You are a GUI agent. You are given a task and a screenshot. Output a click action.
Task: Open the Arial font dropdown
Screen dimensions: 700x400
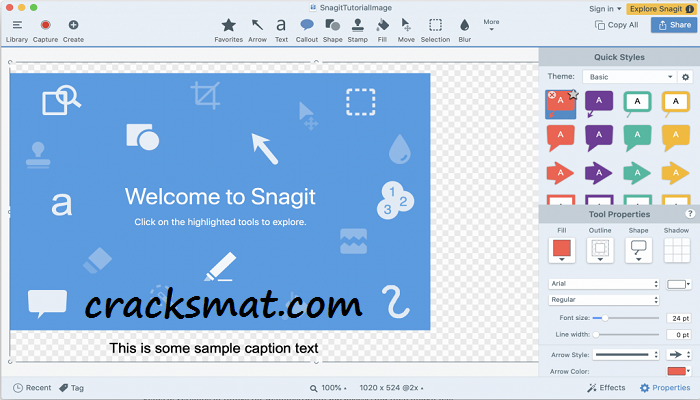click(604, 283)
